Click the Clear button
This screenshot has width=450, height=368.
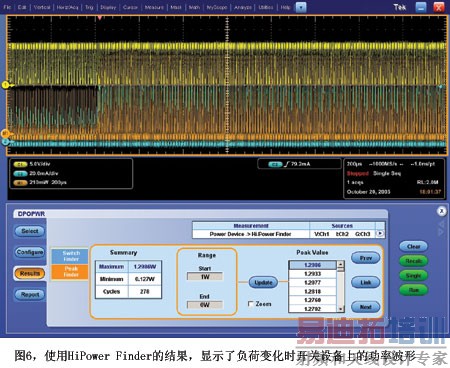[413, 246]
